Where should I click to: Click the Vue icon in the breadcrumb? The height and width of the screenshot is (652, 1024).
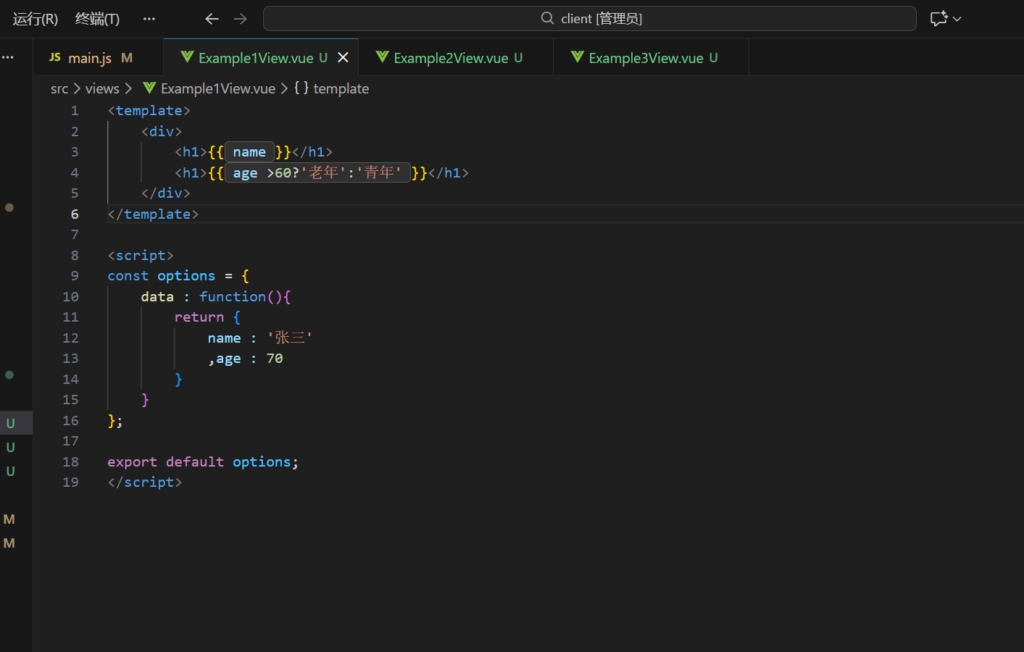click(150, 89)
